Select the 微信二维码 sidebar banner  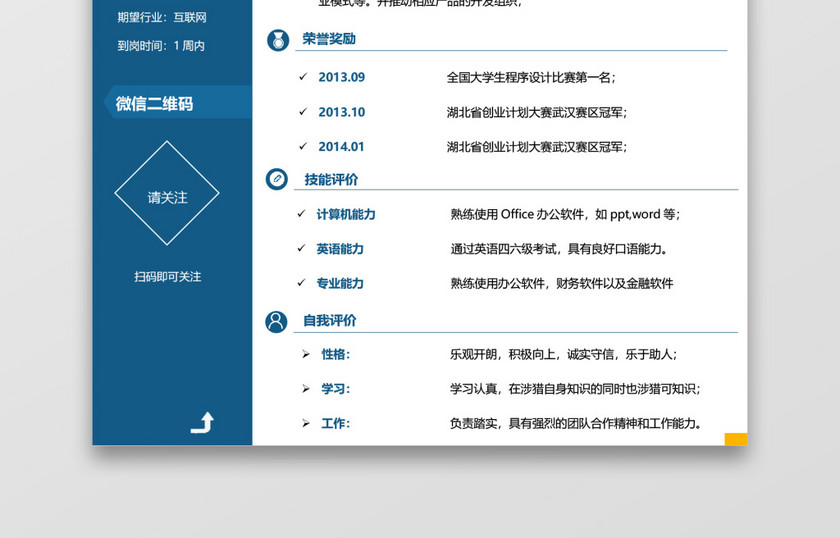click(x=177, y=102)
